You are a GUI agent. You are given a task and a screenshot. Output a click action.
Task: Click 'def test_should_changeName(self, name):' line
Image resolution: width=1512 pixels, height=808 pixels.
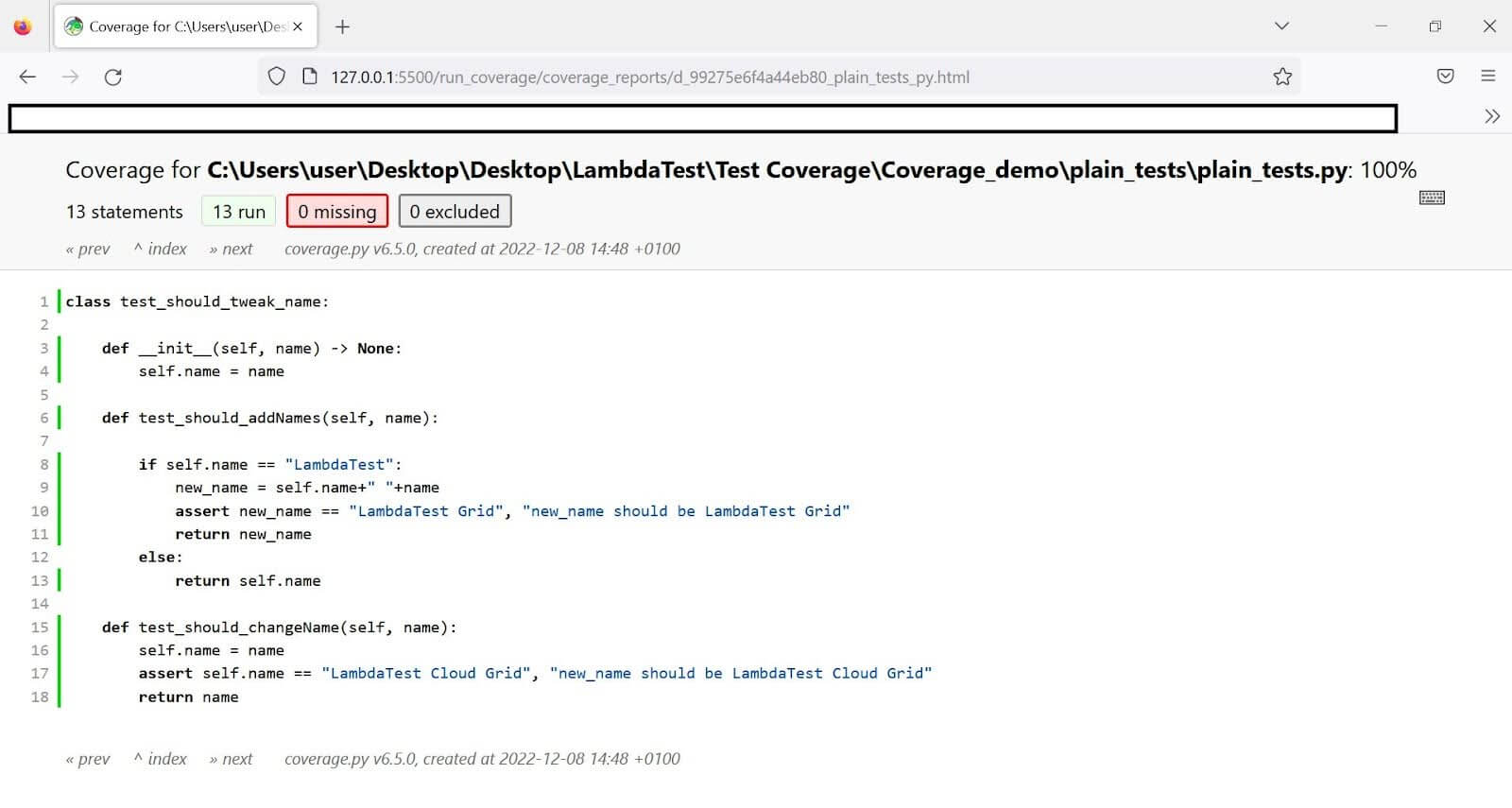click(280, 627)
